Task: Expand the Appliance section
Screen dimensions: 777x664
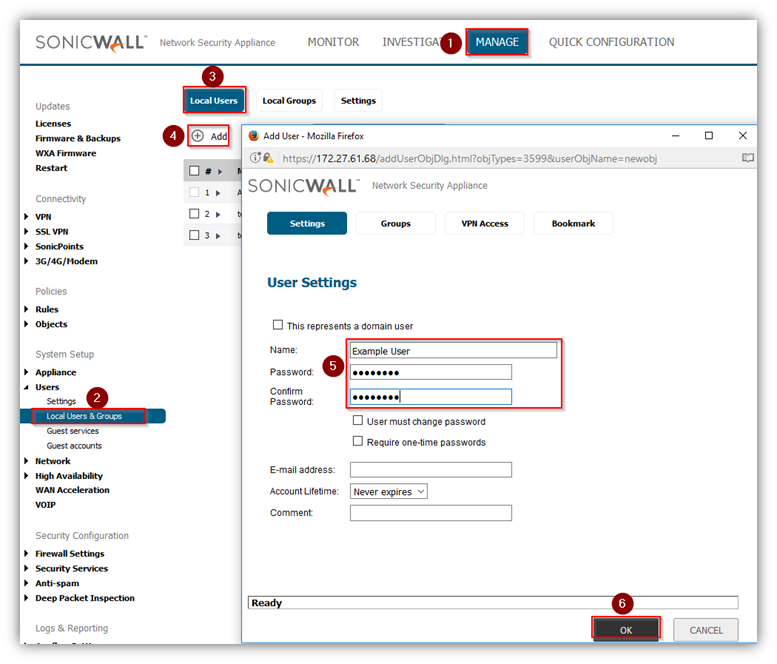Action: (26, 372)
